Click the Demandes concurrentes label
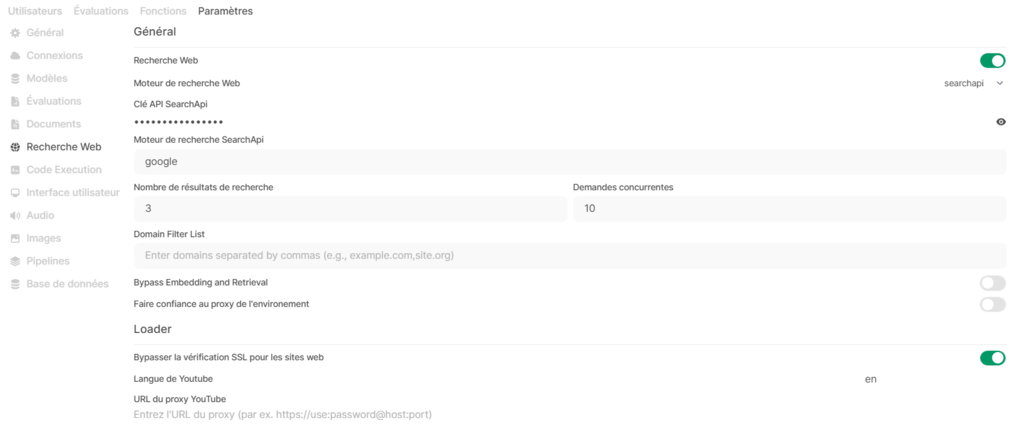 [x=623, y=187]
